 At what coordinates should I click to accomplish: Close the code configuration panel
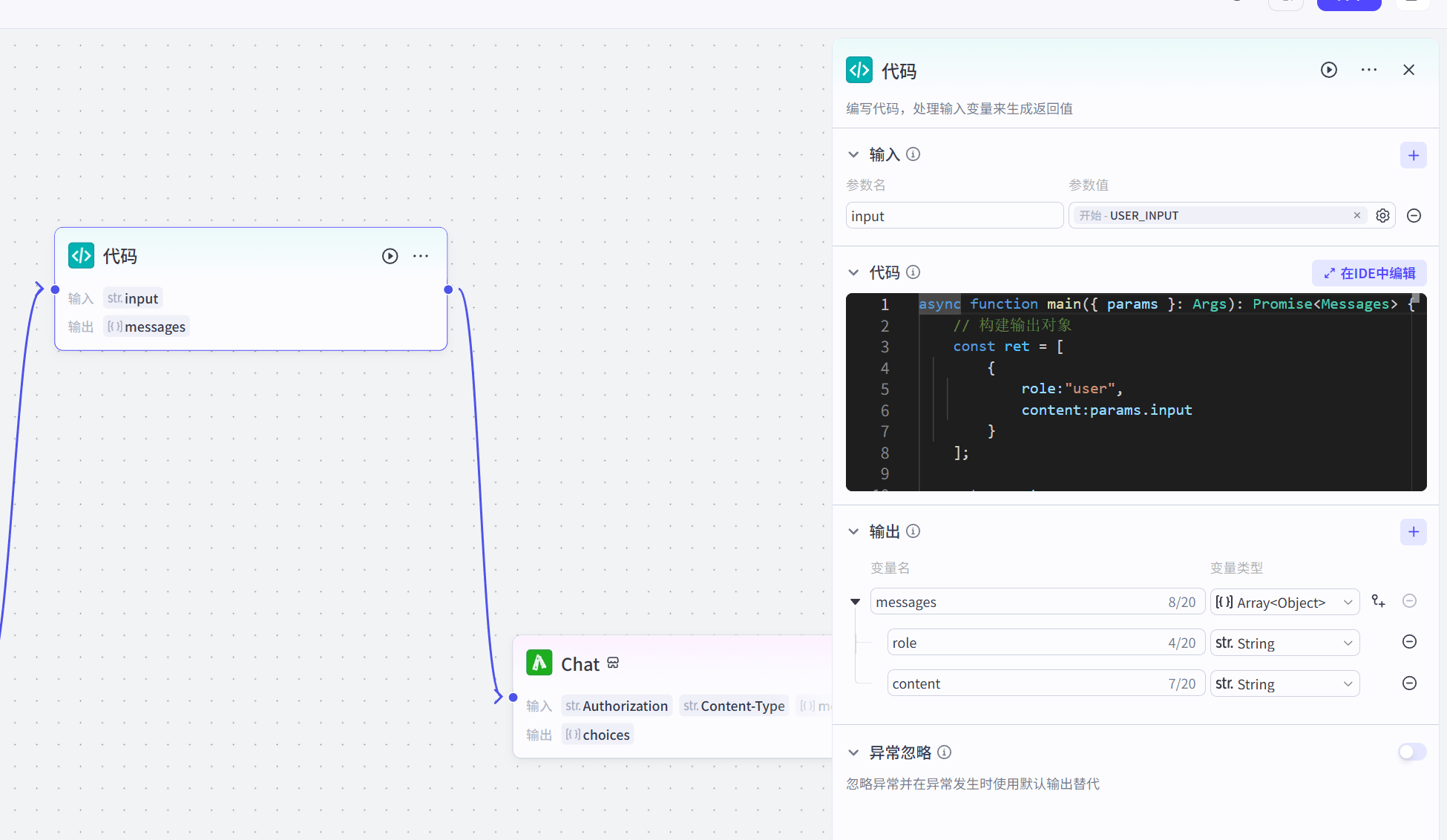coord(1408,70)
